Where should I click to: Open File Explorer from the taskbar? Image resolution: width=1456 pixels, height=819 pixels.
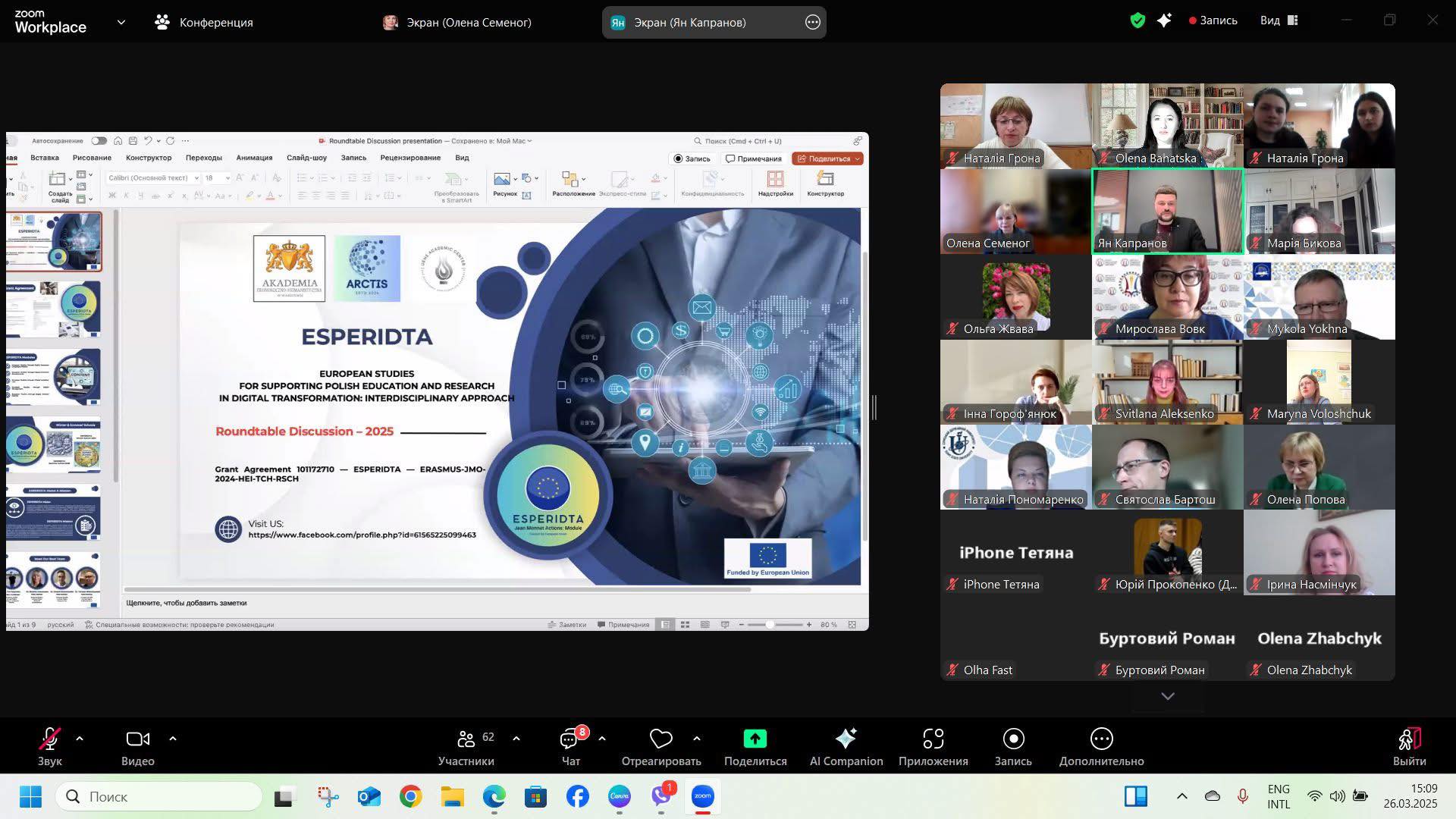tap(452, 796)
